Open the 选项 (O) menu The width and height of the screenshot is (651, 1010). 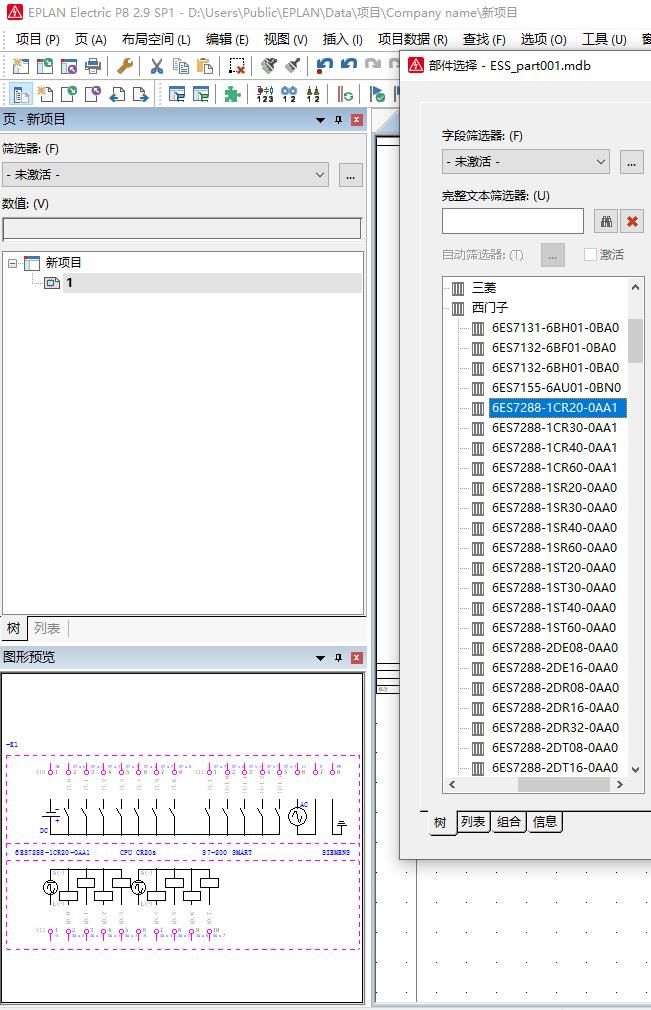[544, 39]
